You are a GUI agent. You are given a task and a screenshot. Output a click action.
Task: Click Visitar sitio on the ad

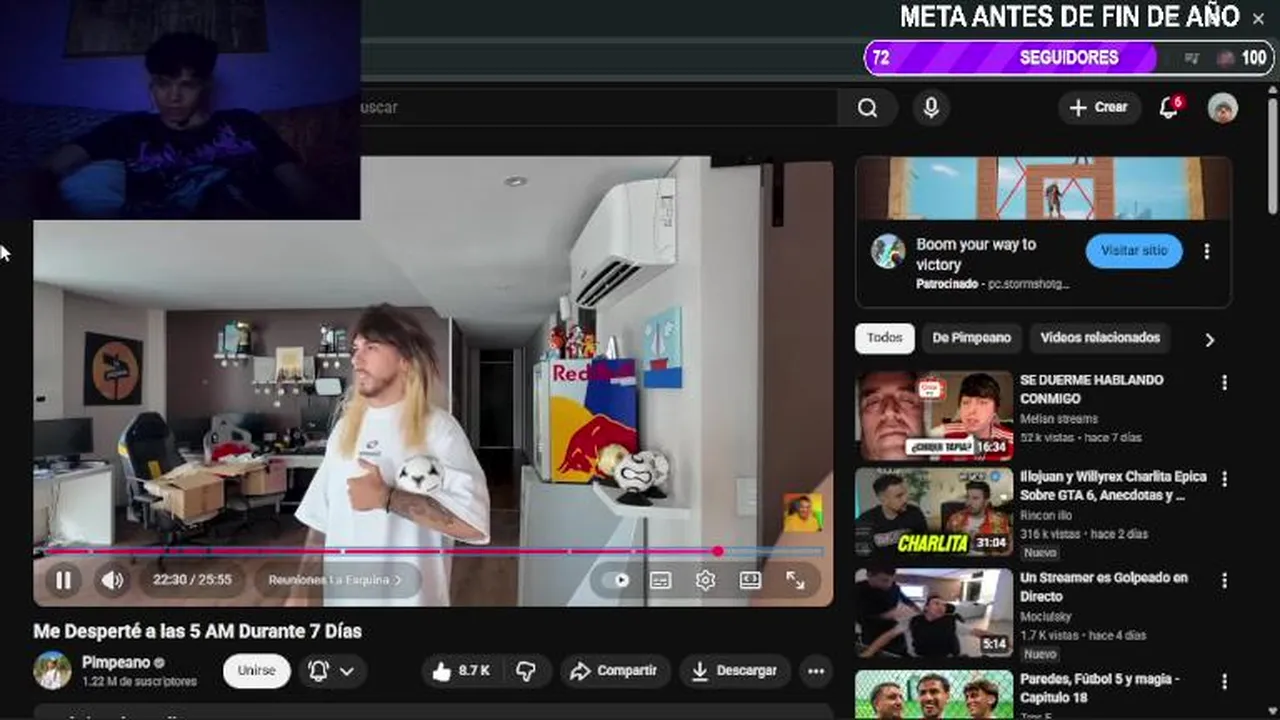click(1134, 251)
